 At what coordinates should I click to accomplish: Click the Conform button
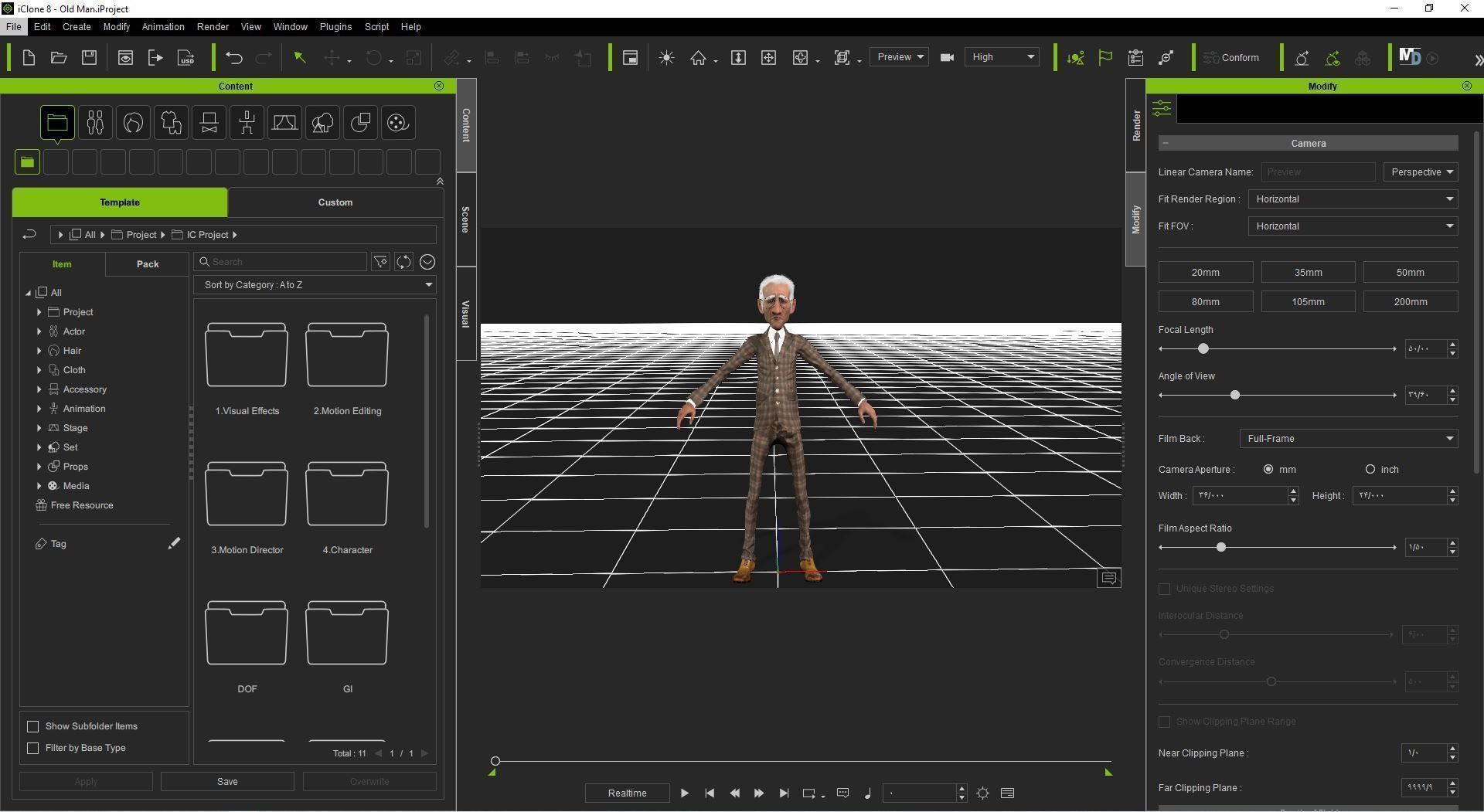point(1231,58)
